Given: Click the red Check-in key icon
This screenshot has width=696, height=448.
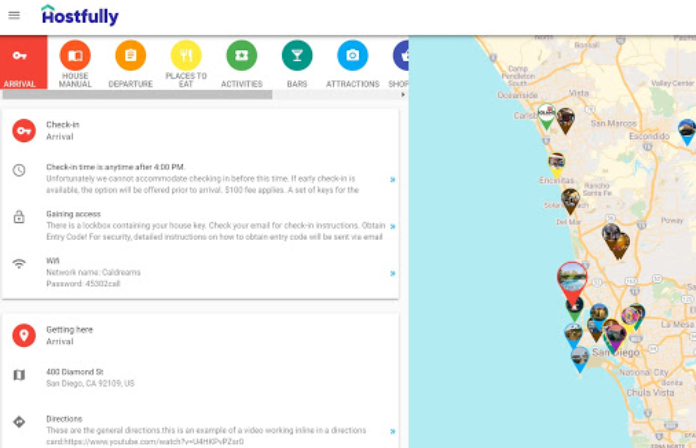Looking at the screenshot, I should pos(24,131).
